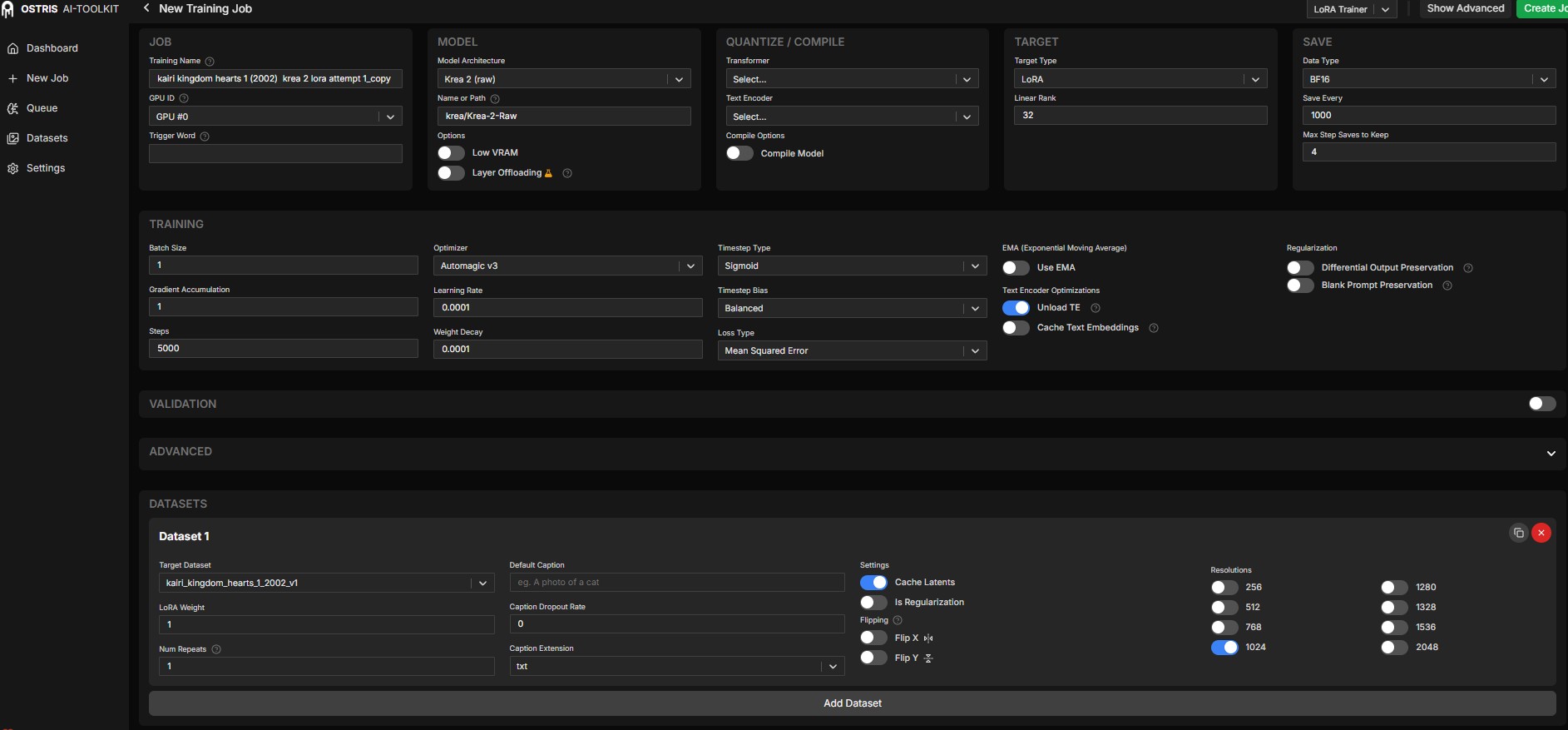Enable 1280 resolution

pyautogui.click(x=1394, y=588)
